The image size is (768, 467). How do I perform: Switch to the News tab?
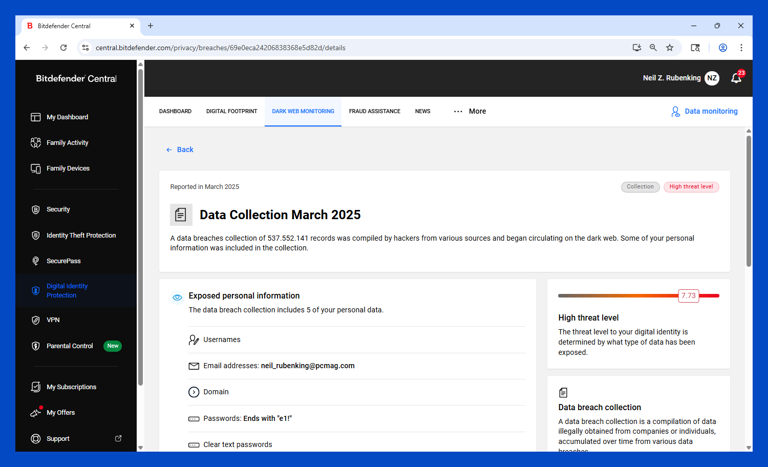pos(422,111)
